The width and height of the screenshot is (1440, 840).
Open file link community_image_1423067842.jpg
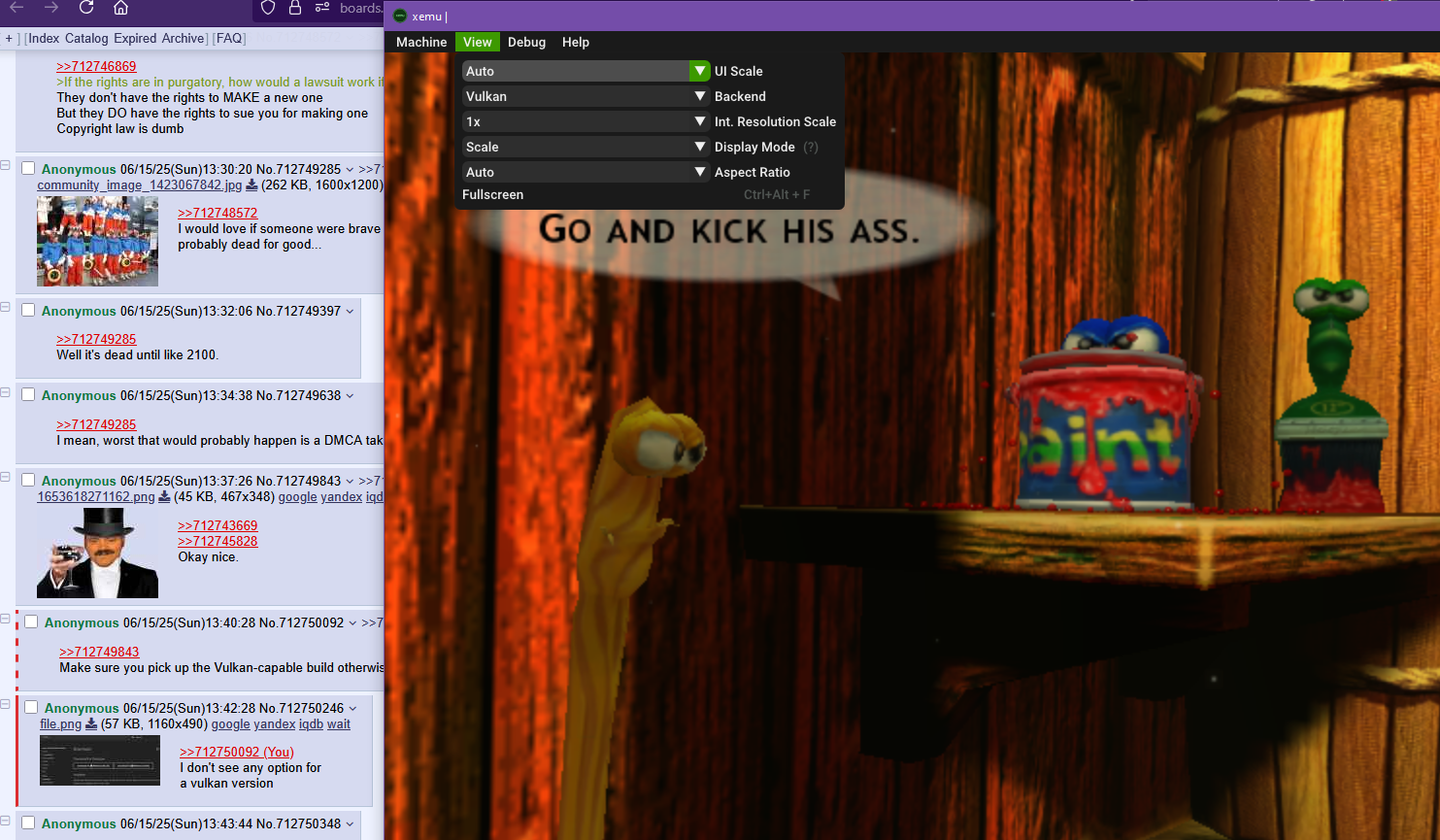140,185
